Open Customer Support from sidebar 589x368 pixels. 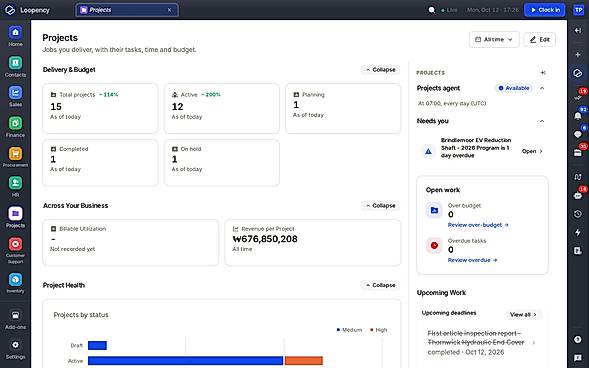click(15, 250)
